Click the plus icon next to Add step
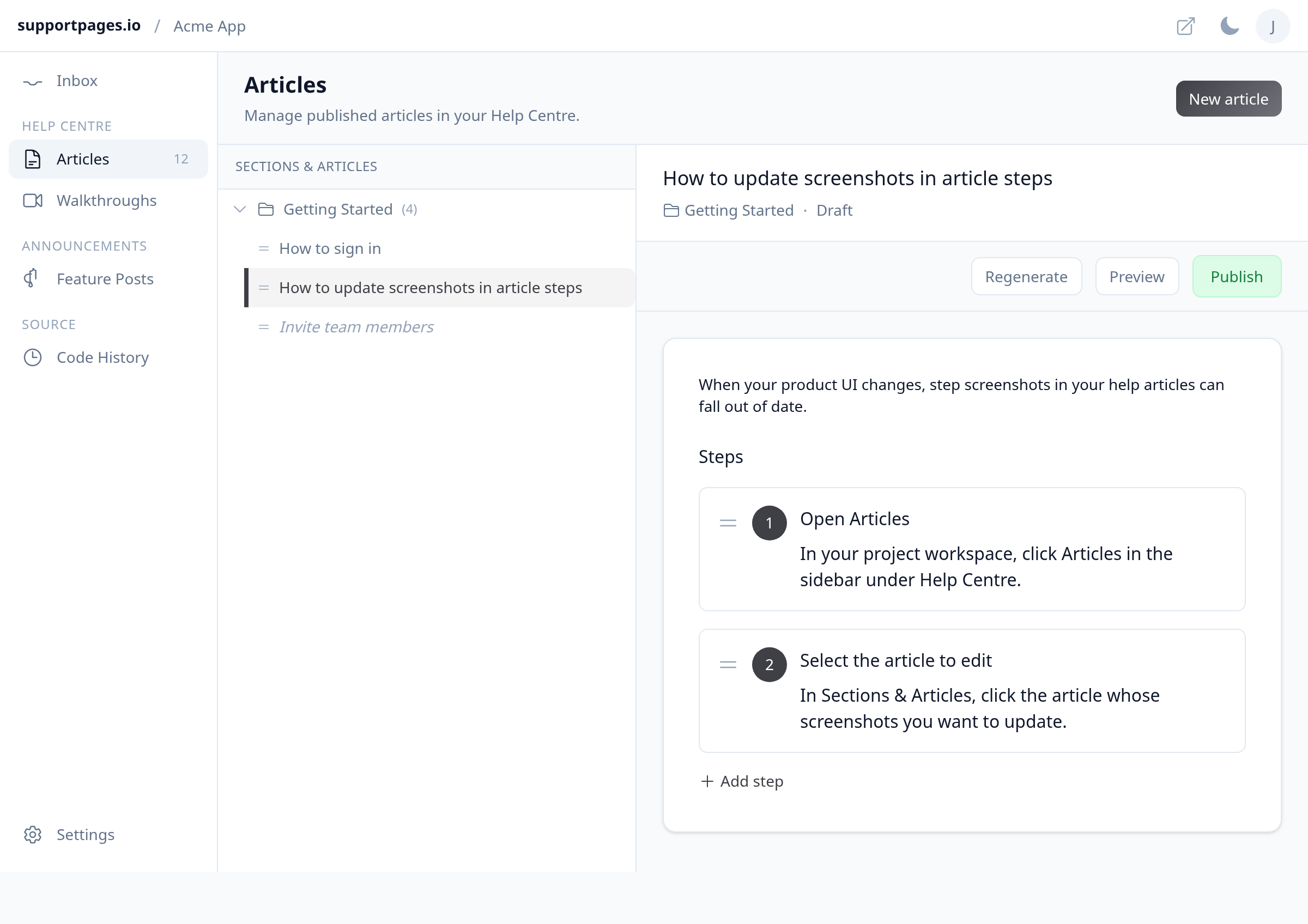1308x924 pixels. tap(707, 781)
